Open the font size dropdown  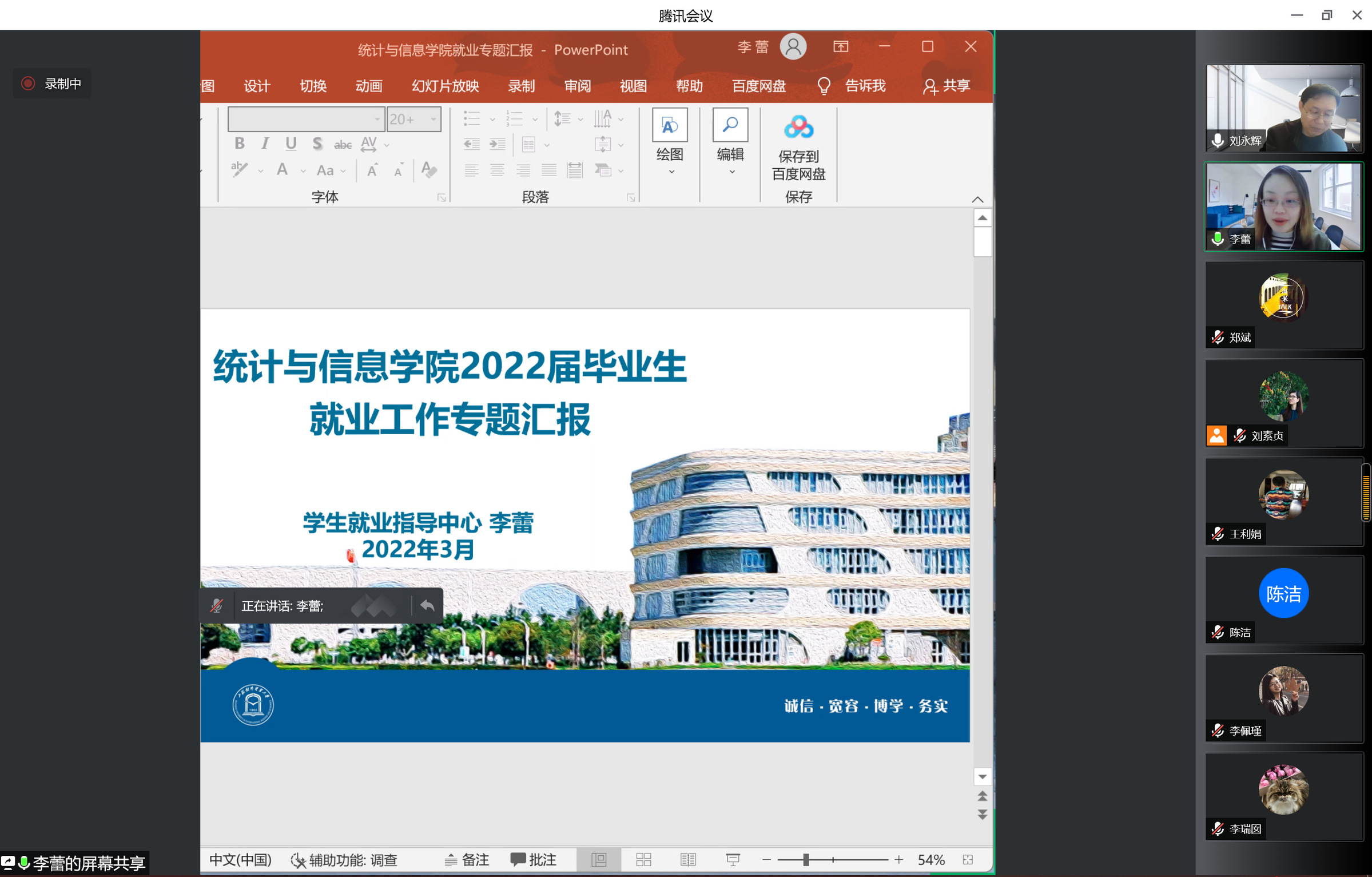(434, 119)
